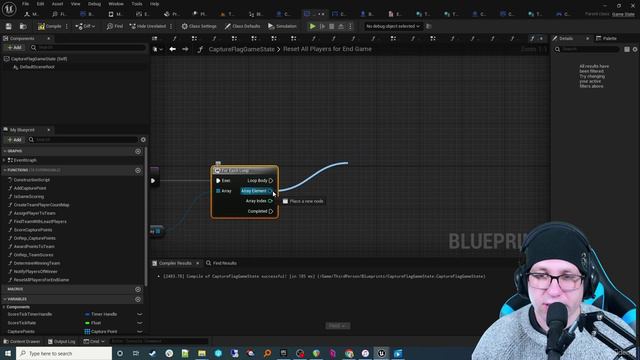Open My Blueprint settings gear
This screenshot has width=640, height=360.
pyautogui.click(x=143, y=140)
